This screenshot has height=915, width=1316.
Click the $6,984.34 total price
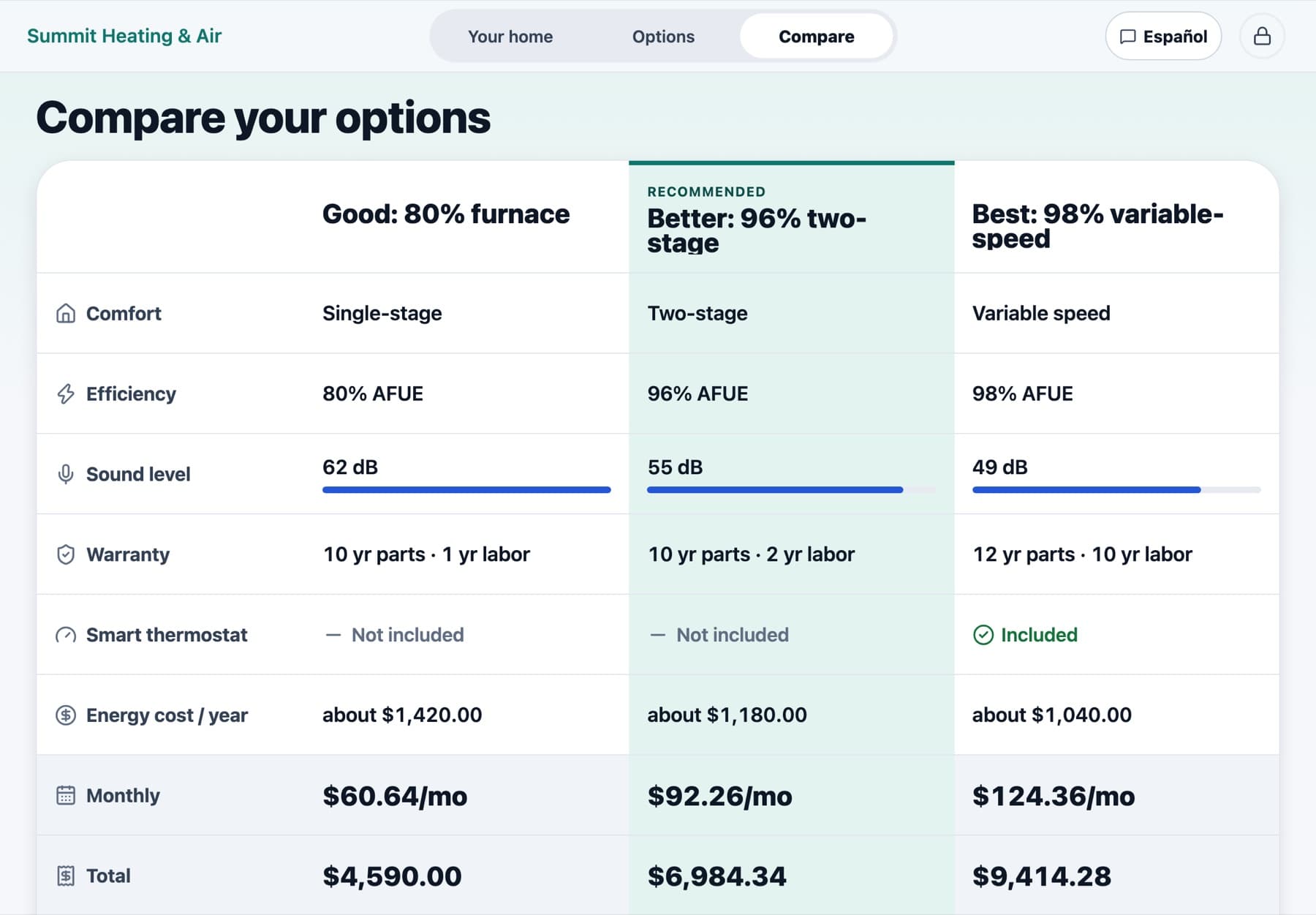pos(716,876)
